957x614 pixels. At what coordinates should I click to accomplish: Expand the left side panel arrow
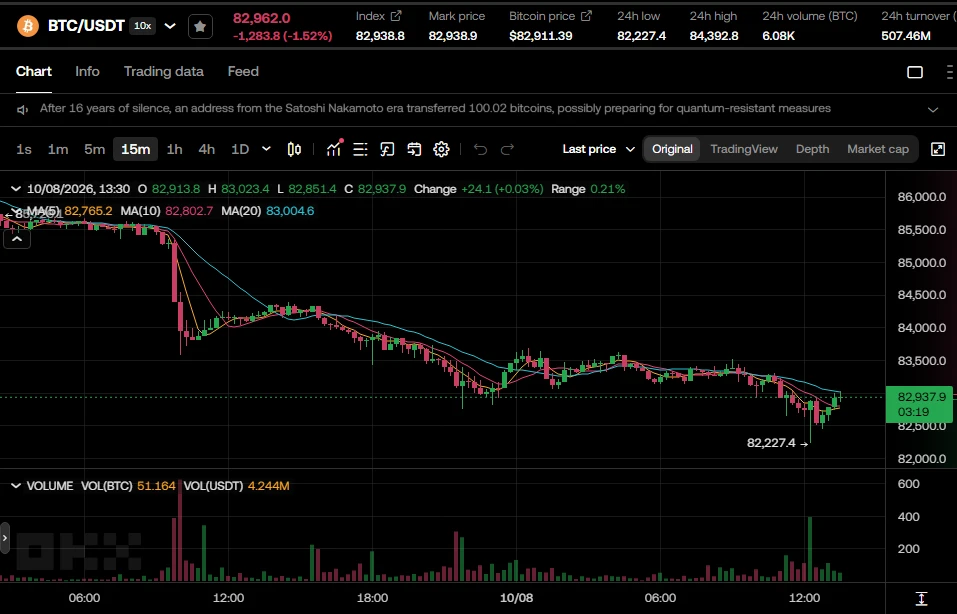click(5, 538)
